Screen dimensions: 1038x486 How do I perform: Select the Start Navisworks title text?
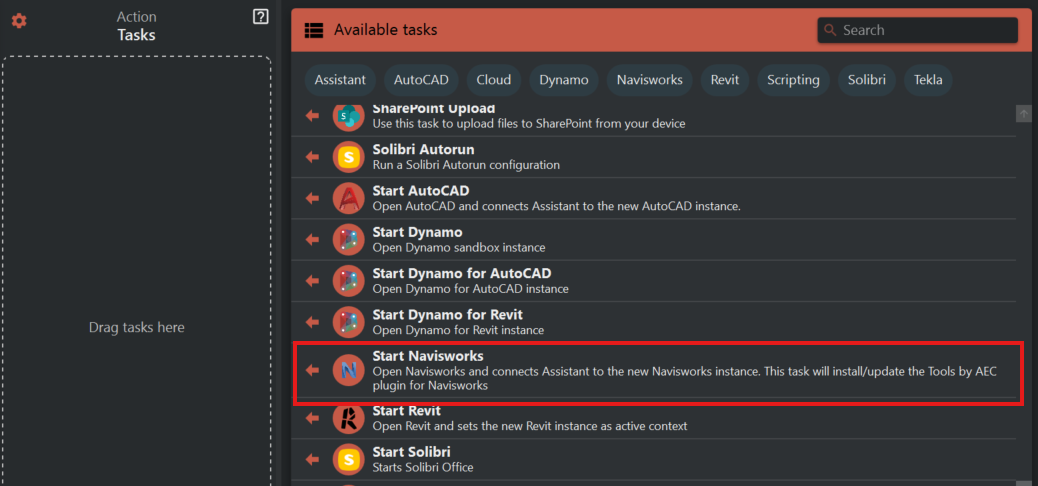click(428, 356)
